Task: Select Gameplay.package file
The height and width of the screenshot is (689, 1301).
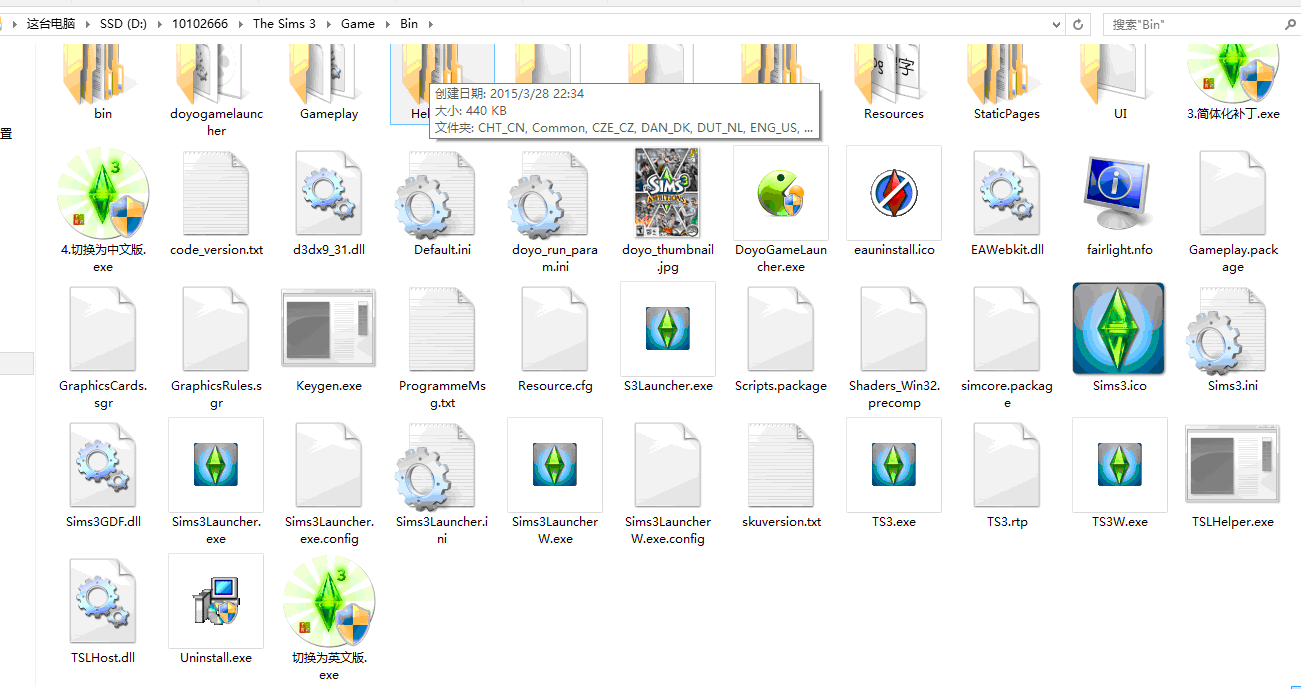Action: coord(1233,211)
